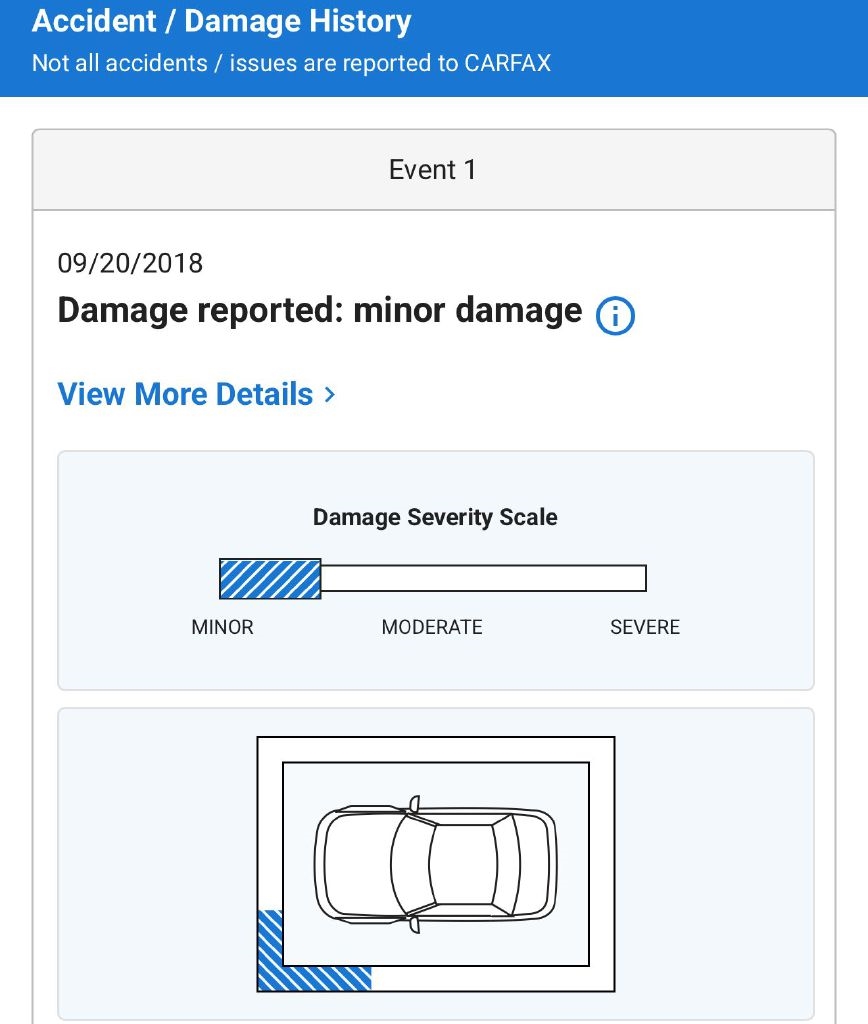
Task: Click the CARFAX disclaimer text in header
Action: tap(291, 63)
